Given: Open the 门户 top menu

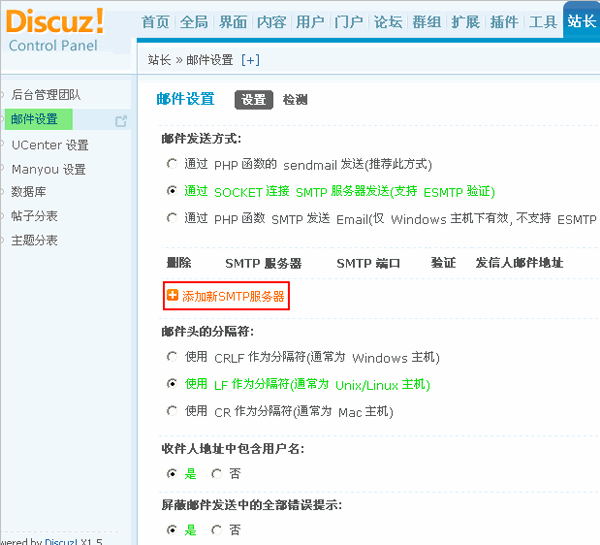Looking at the screenshot, I should click(349, 22).
